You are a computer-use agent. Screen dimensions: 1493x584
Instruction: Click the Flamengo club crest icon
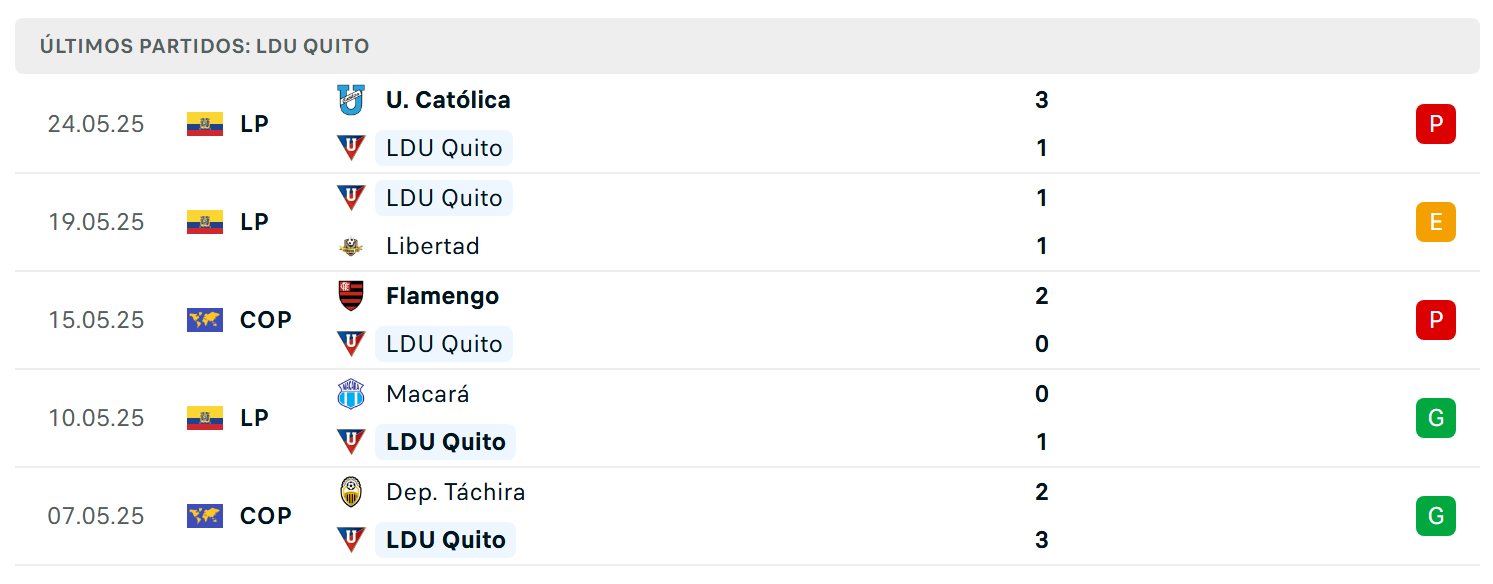(x=351, y=296)
